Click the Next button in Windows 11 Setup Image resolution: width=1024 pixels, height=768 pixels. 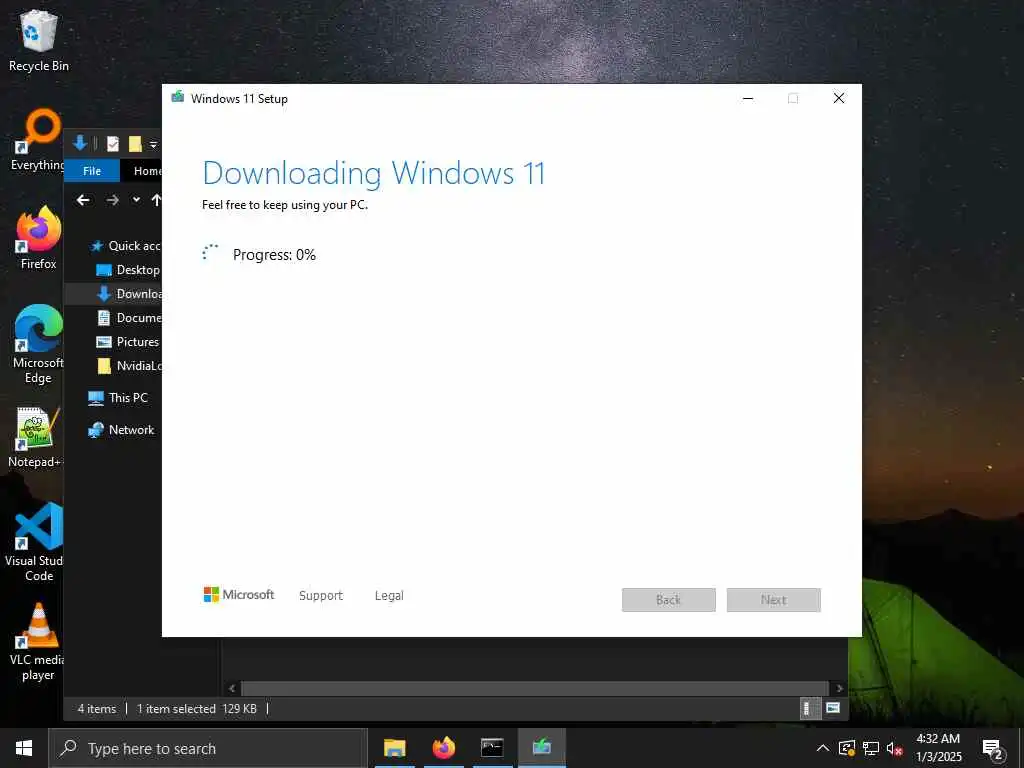[774, 600]
